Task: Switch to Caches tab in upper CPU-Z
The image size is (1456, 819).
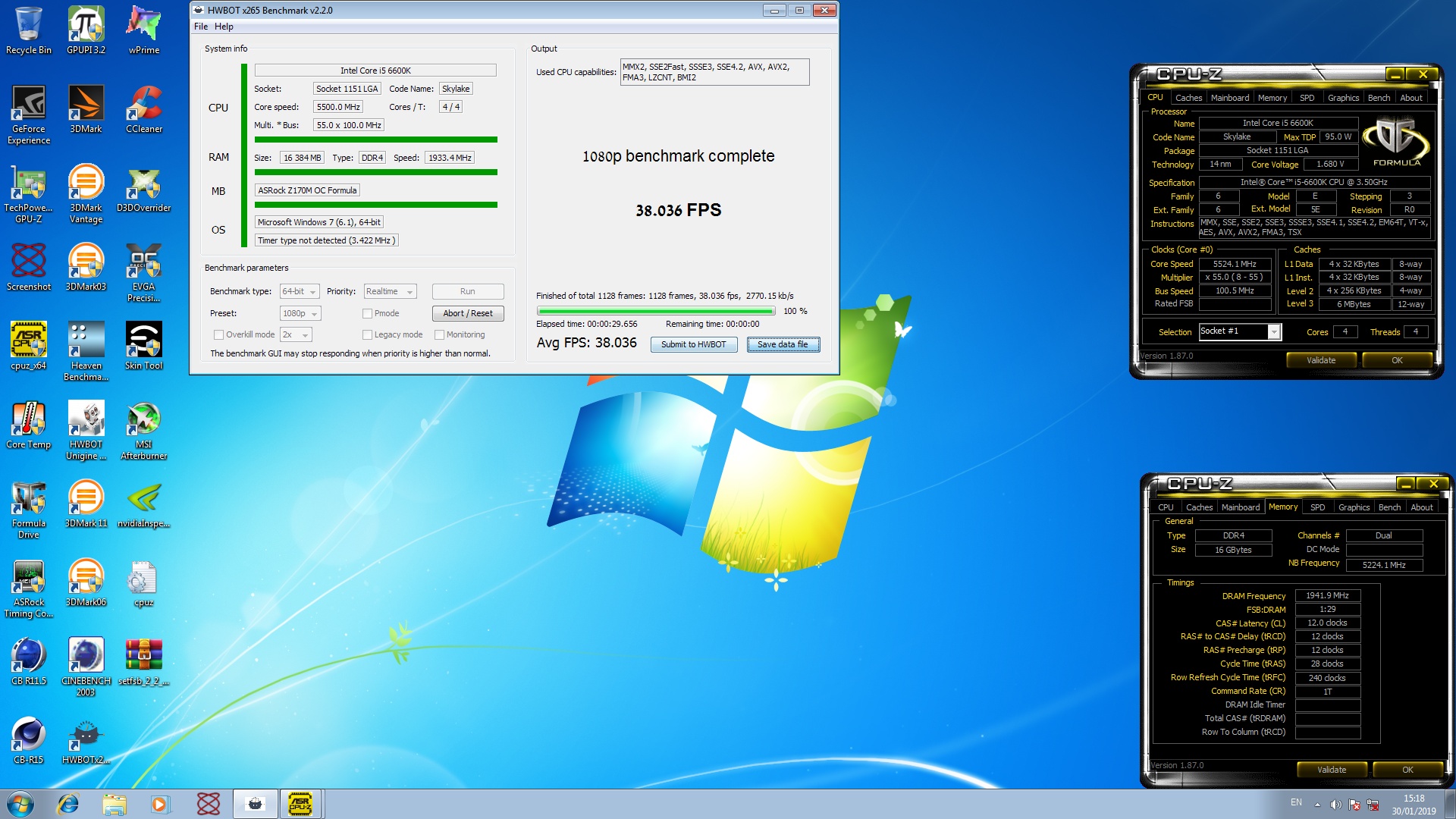Action: (x=1188, y=98)
